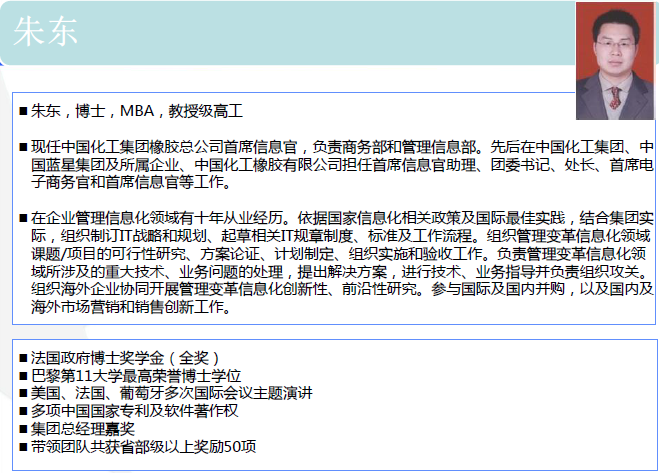Click the bullet before 现任中国化工集团 paragraph

[23, 147]
